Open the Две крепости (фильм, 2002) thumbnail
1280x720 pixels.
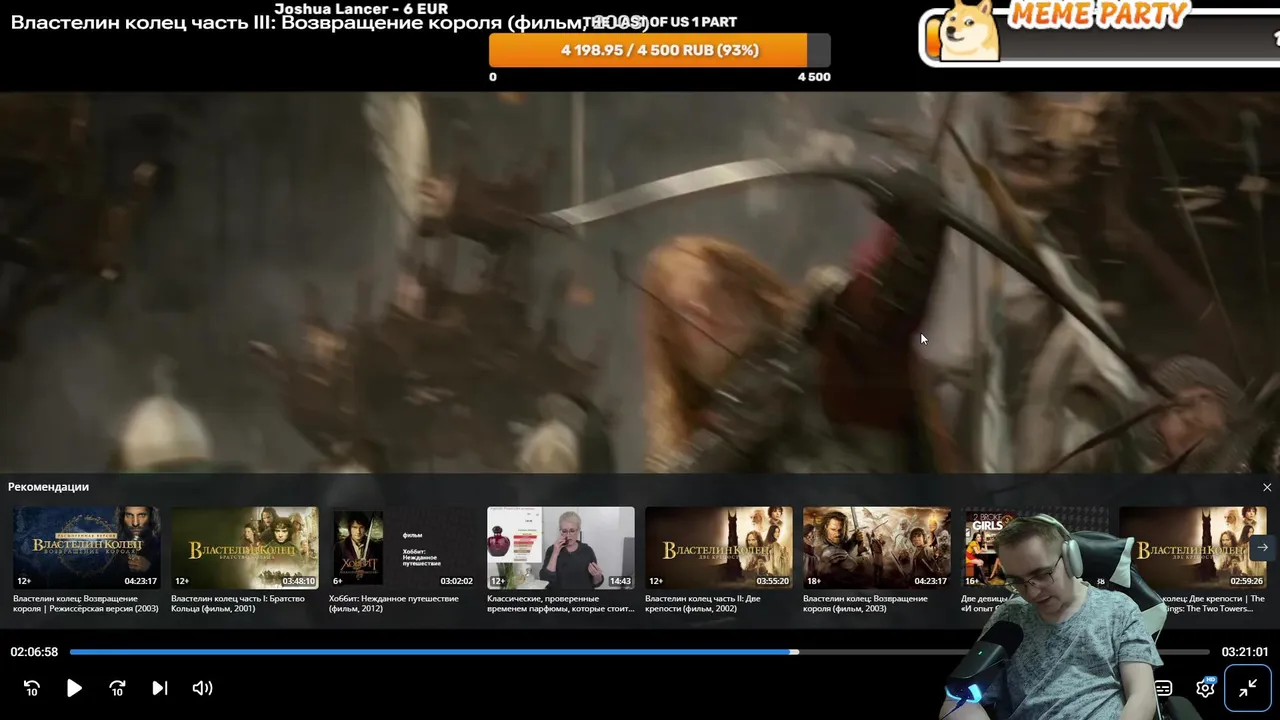pyautogui.click(x=719, y=547)
